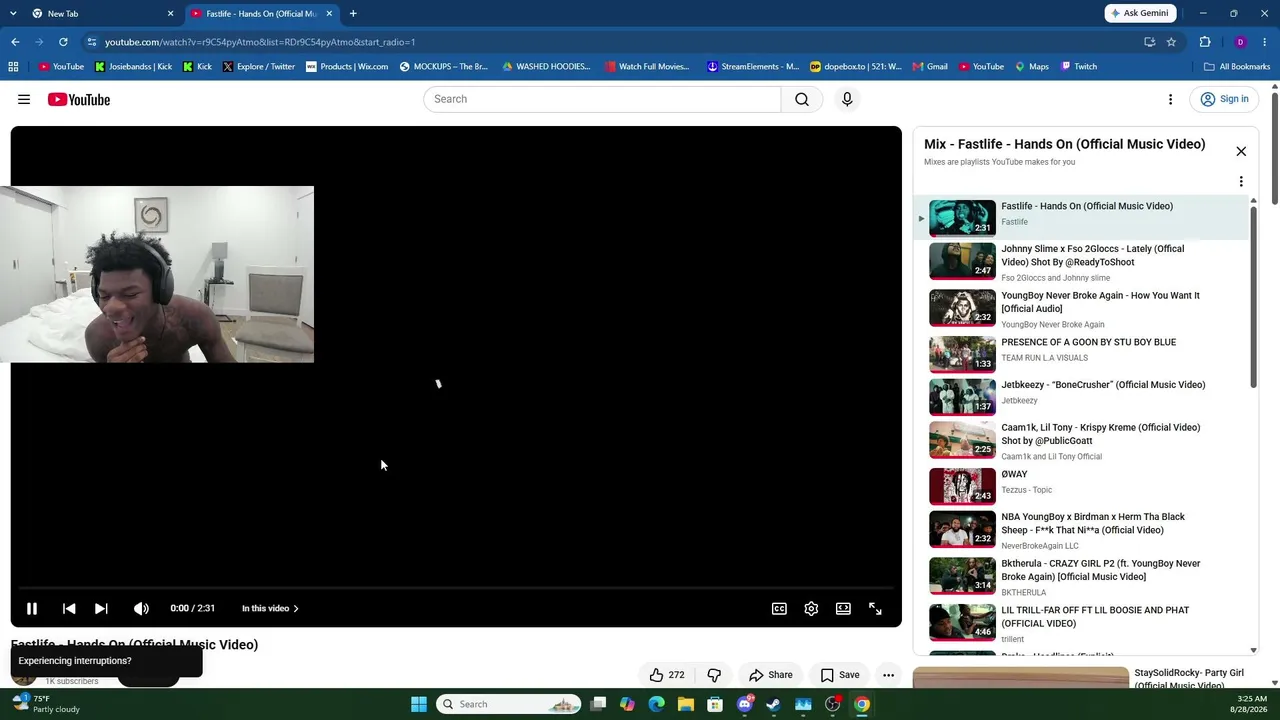Open Microsoft Edge from the taskbar
Viewport: 1280px width, 720px height.
coord(656,704)
